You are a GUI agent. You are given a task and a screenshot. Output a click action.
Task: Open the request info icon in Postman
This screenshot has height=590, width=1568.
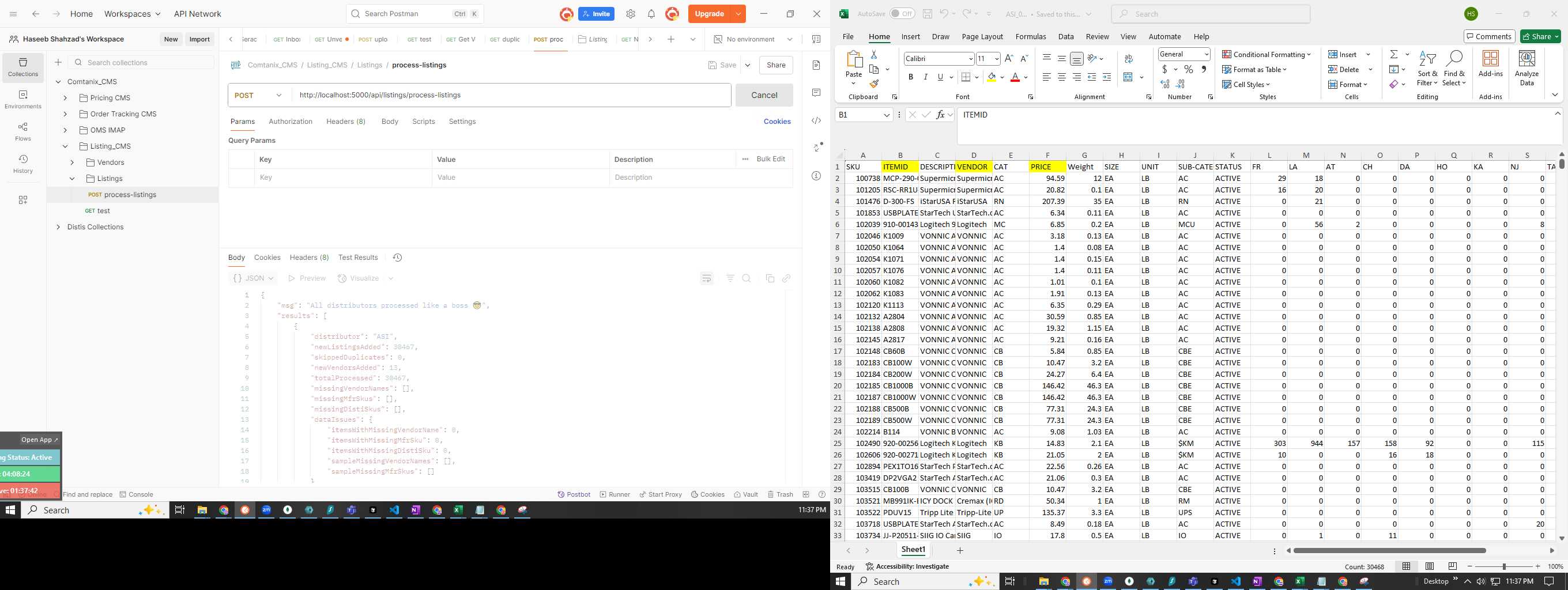click(x=816, y=176)
